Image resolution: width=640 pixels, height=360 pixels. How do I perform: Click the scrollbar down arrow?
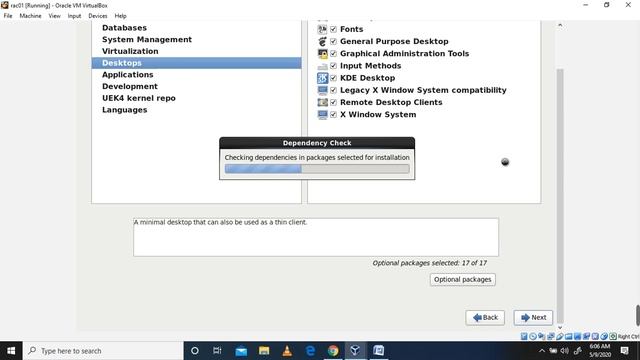pos(560,327)
